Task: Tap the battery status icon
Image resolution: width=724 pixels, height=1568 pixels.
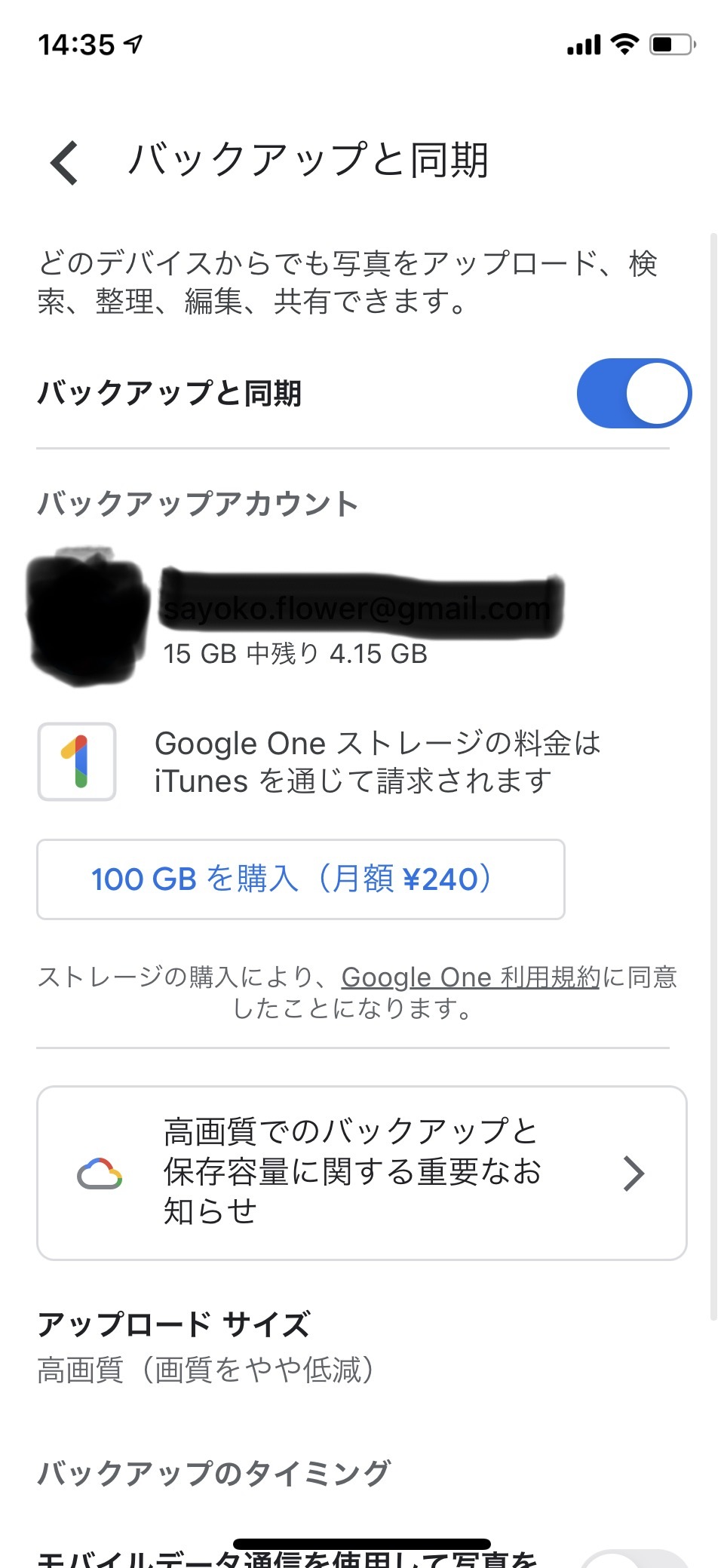Action: pos(672,44)
